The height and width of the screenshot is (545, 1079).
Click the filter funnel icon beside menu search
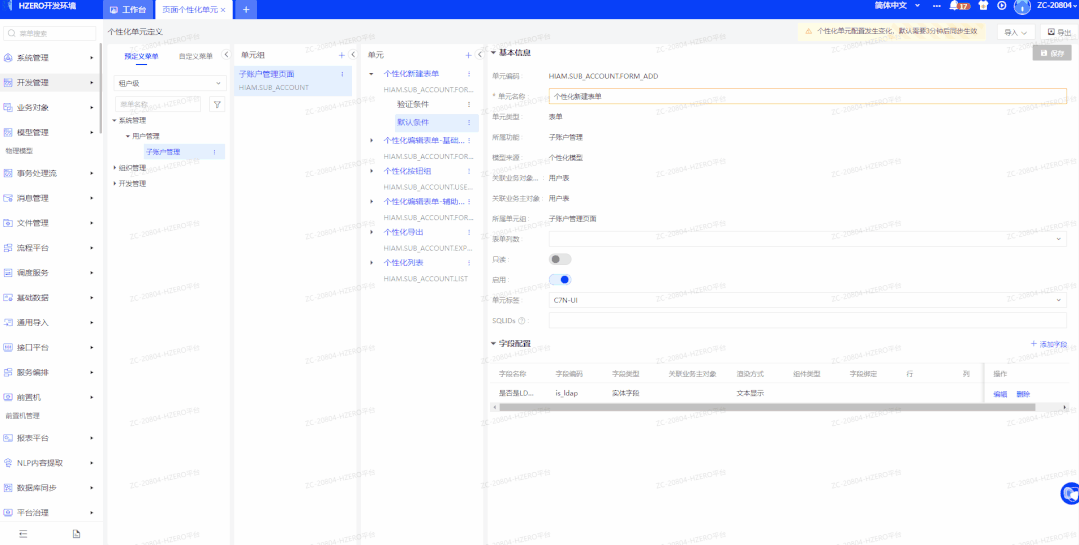click(217, 104)
